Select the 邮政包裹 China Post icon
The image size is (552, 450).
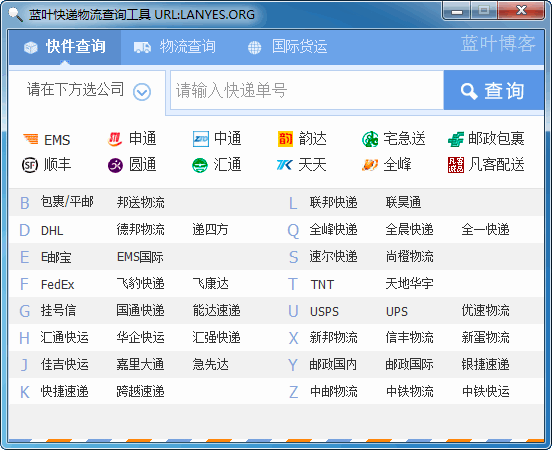(456, 139)
